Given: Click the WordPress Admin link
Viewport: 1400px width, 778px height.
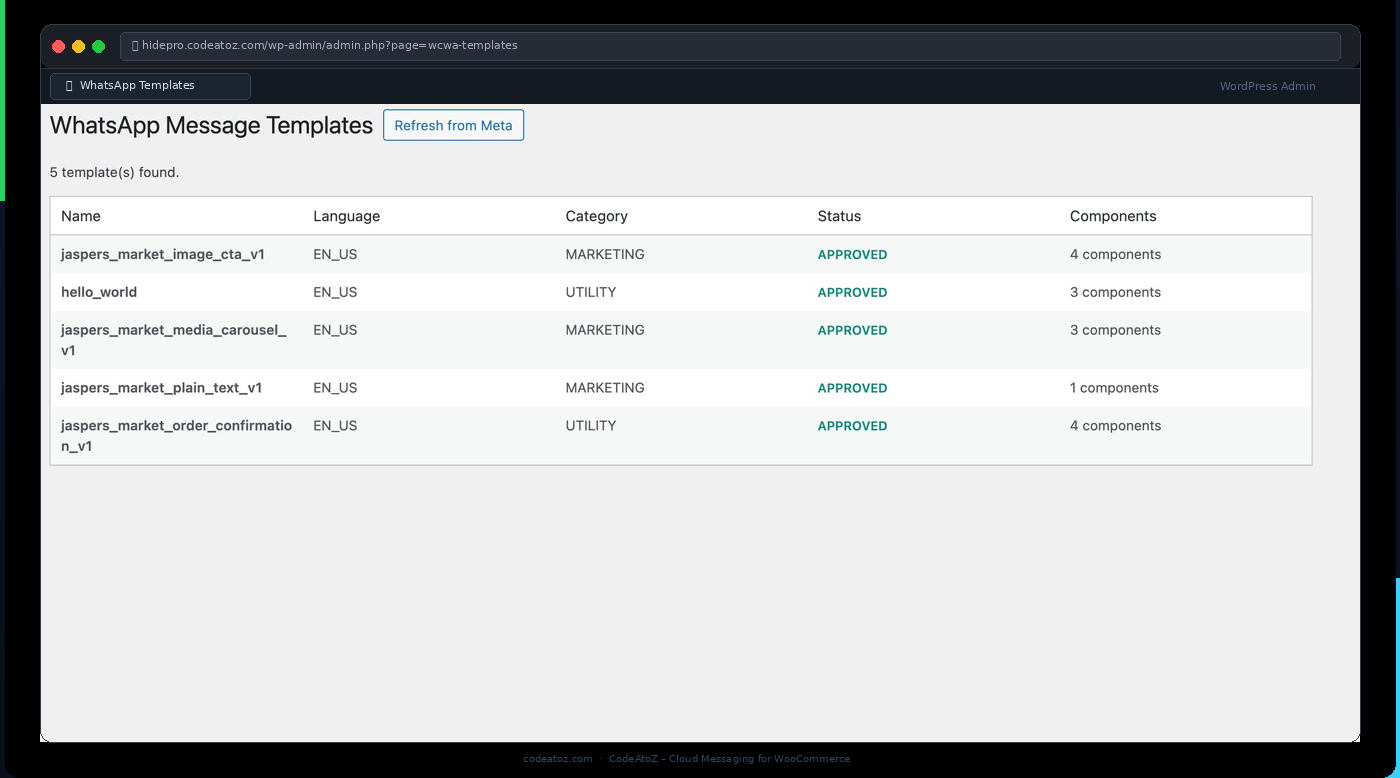Looking at the screenshot, I should 1267,86.
